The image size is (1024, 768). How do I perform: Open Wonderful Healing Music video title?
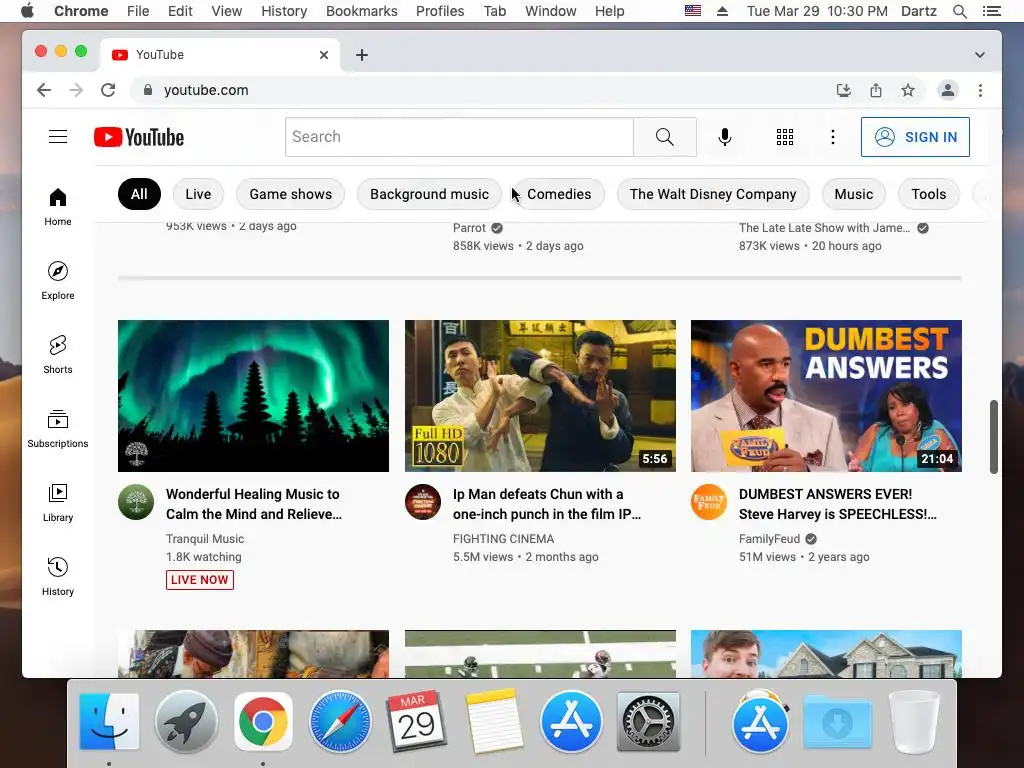[x=254, y=504]
